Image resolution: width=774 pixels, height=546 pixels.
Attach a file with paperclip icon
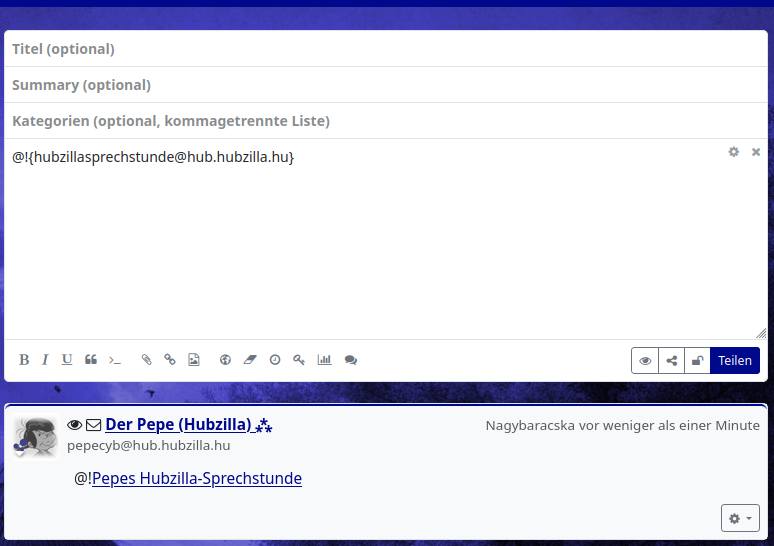coord(146,360)
